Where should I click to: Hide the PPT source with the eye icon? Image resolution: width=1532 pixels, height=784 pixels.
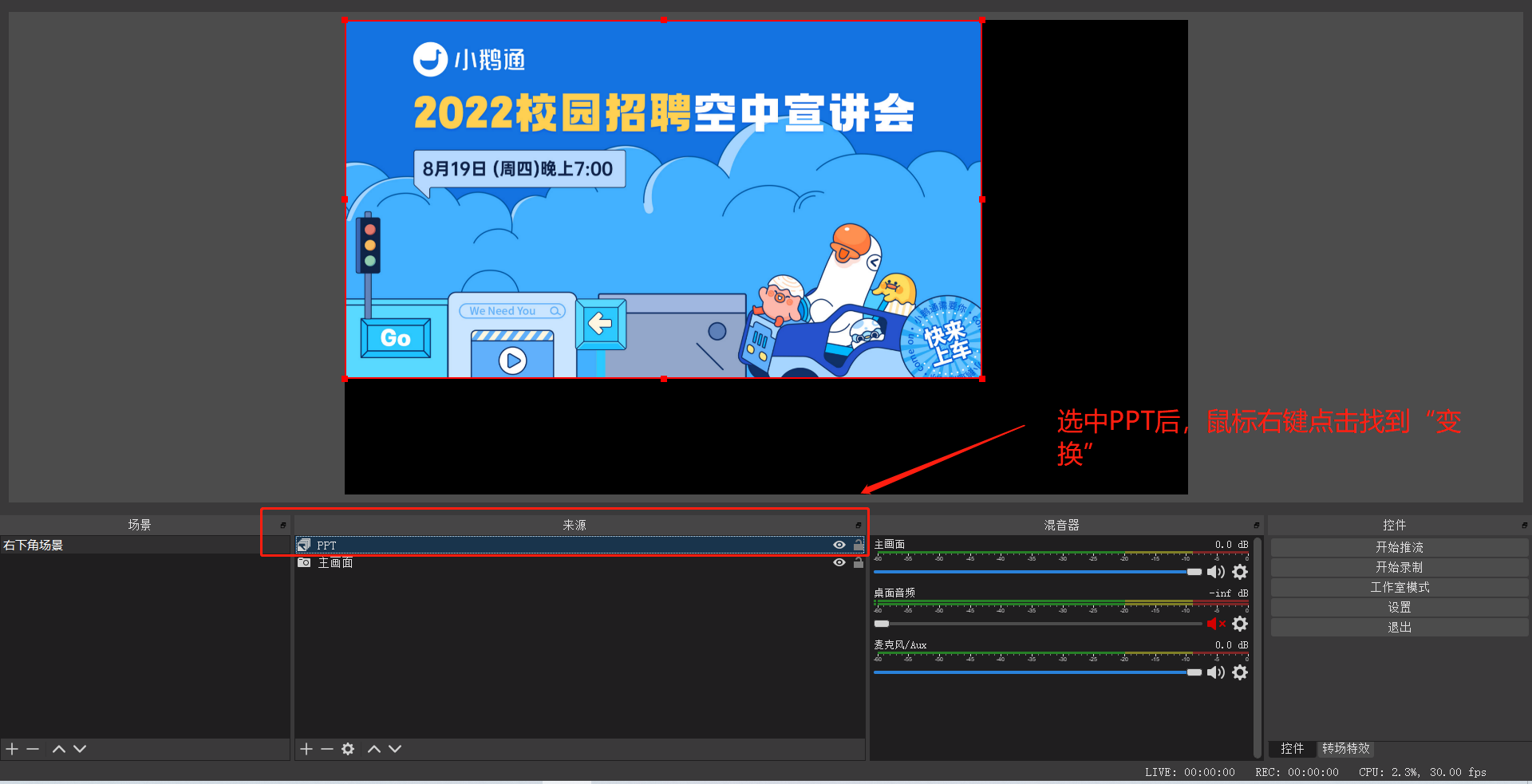click(839, 545)
